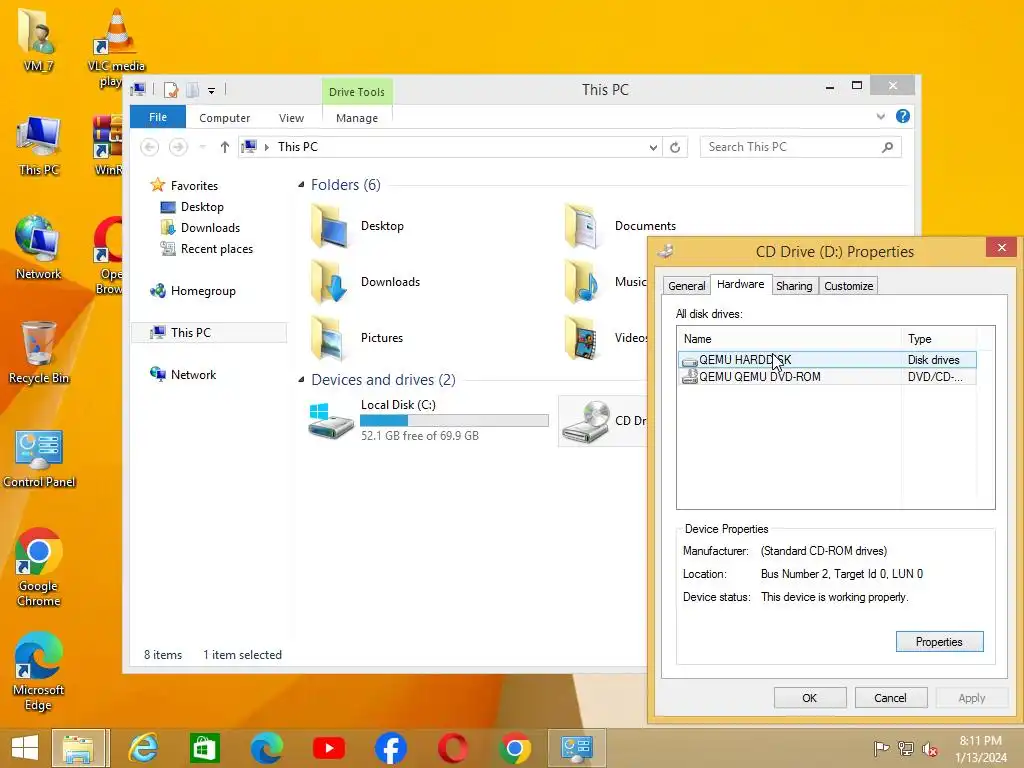Image resolution: width=1024 pixels, height=768 pixels.
Task: Select the Recycle Bin desktop icon
Action: [38, 353]
